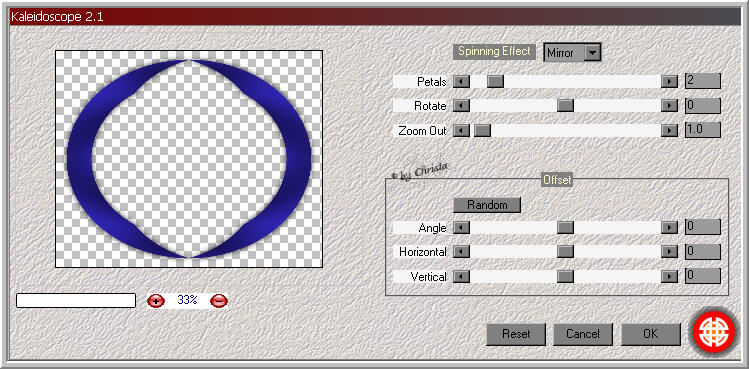The height and width of the screenshot is (369, 749).
Task: Click the Random offset button
Action: (487, 205)
